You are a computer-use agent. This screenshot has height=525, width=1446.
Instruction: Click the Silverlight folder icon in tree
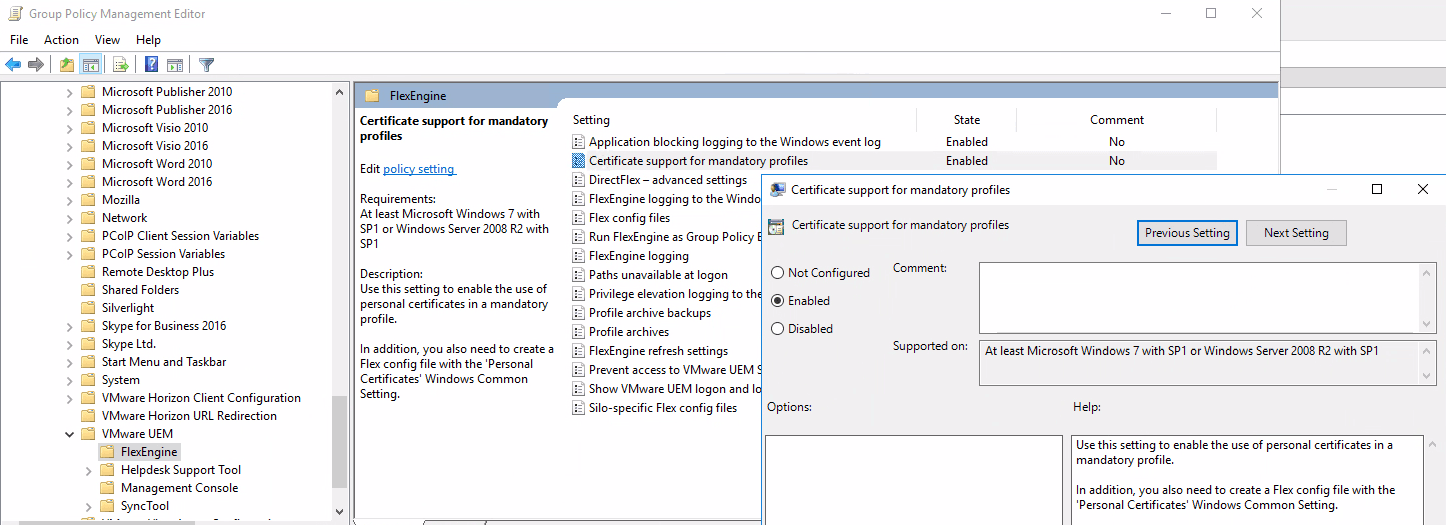pyautogui.click(x=88, y=308)
